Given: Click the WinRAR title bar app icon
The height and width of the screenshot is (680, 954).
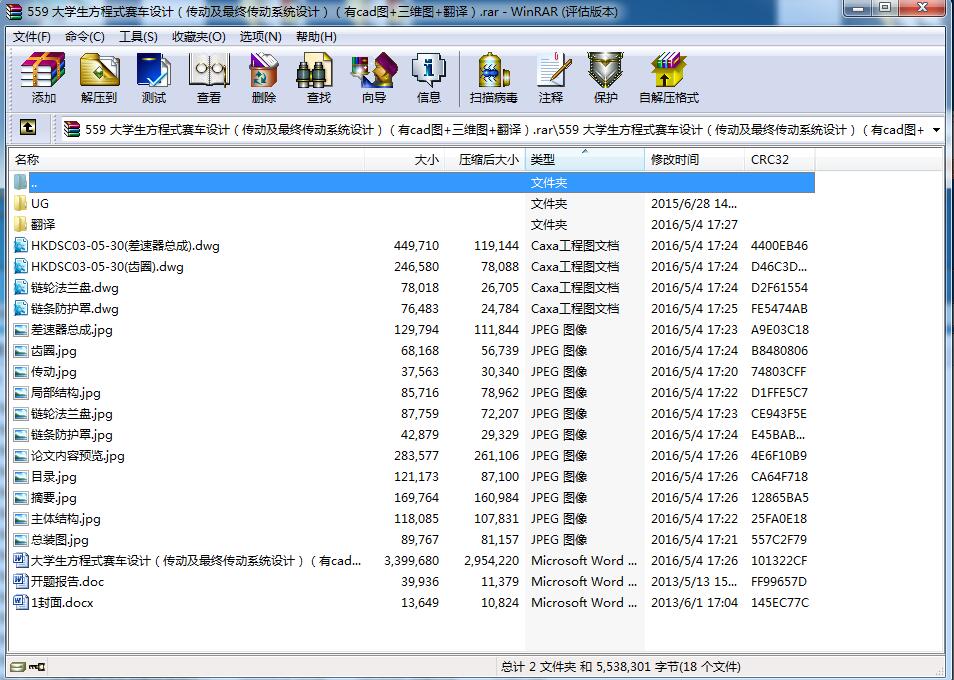Looking at the screenshot, I should [x=13, y=12].
